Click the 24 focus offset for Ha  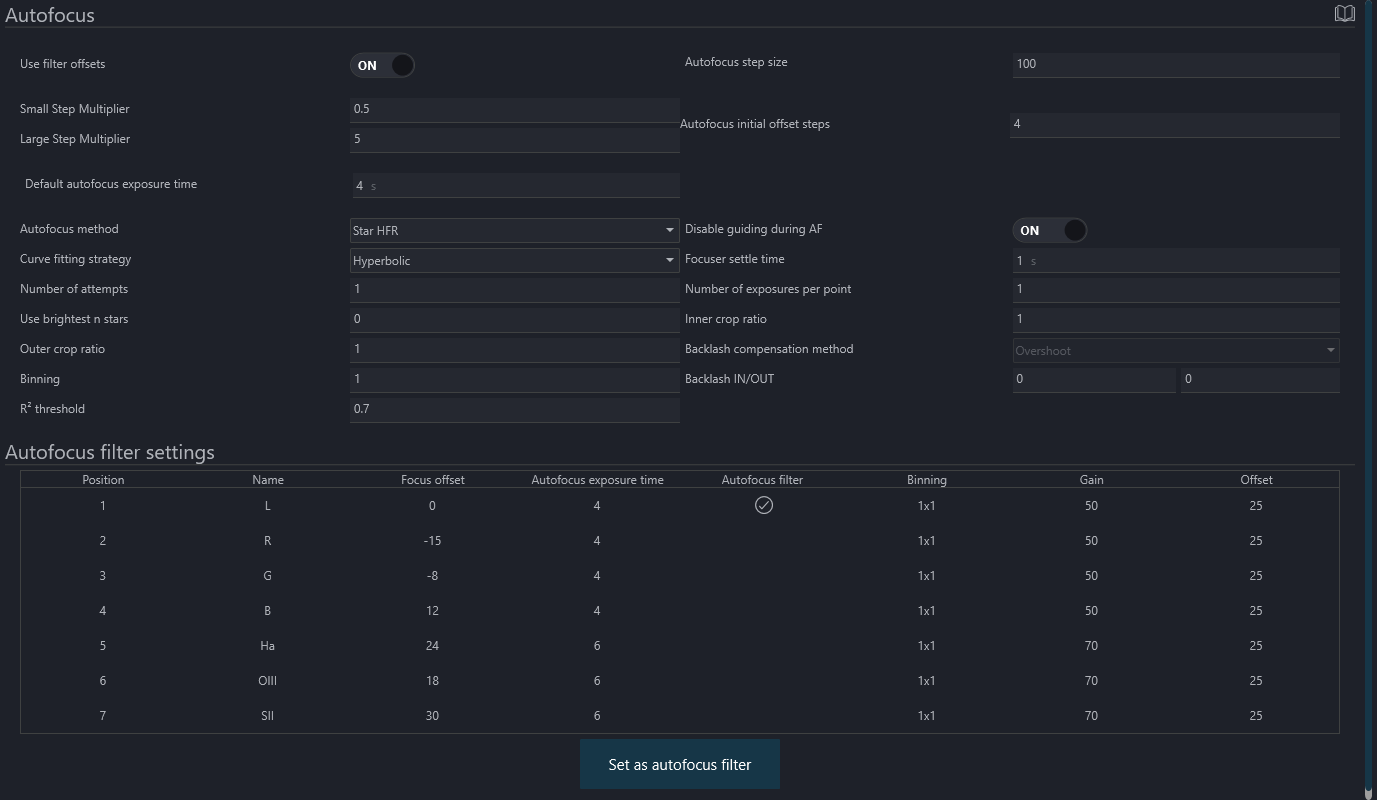tap(432, 646)
